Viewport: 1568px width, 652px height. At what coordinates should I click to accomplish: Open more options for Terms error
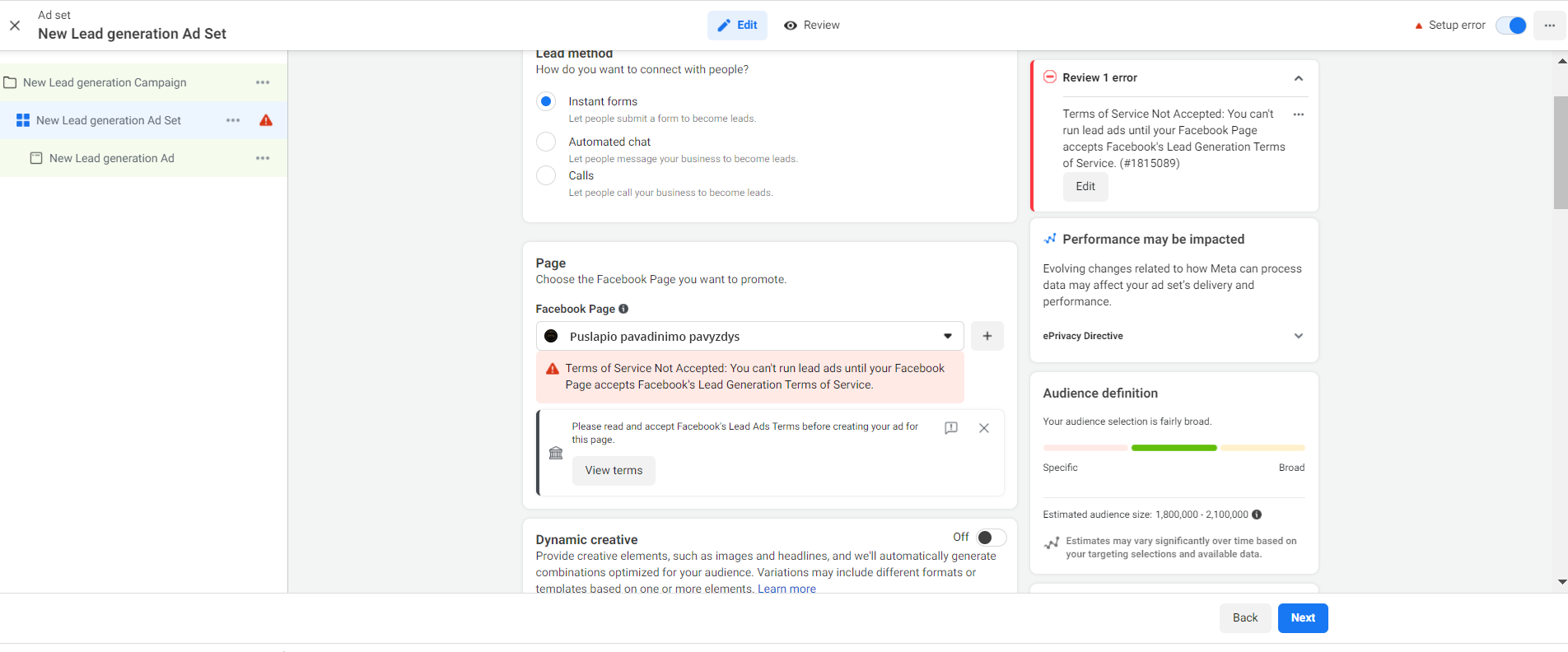pos(1299,114)
